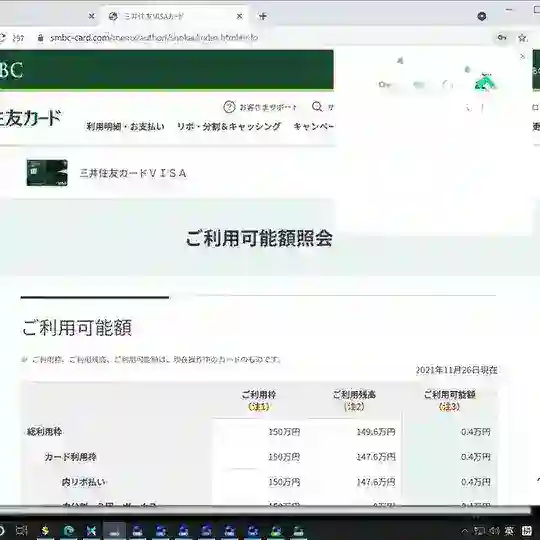Open the network icon in the system tray

(479, 530)
